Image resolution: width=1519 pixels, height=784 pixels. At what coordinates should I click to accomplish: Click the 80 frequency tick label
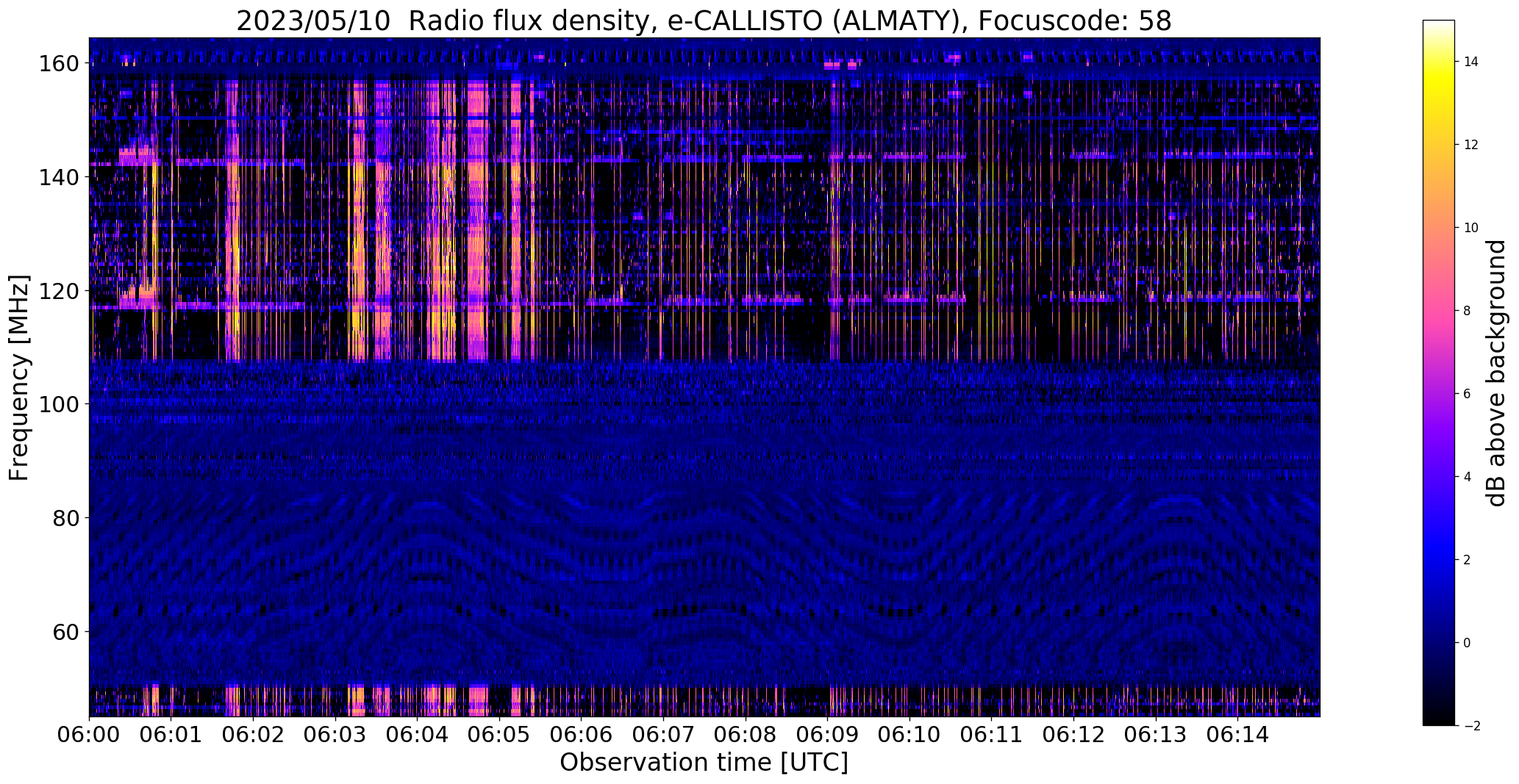(68, 518)
